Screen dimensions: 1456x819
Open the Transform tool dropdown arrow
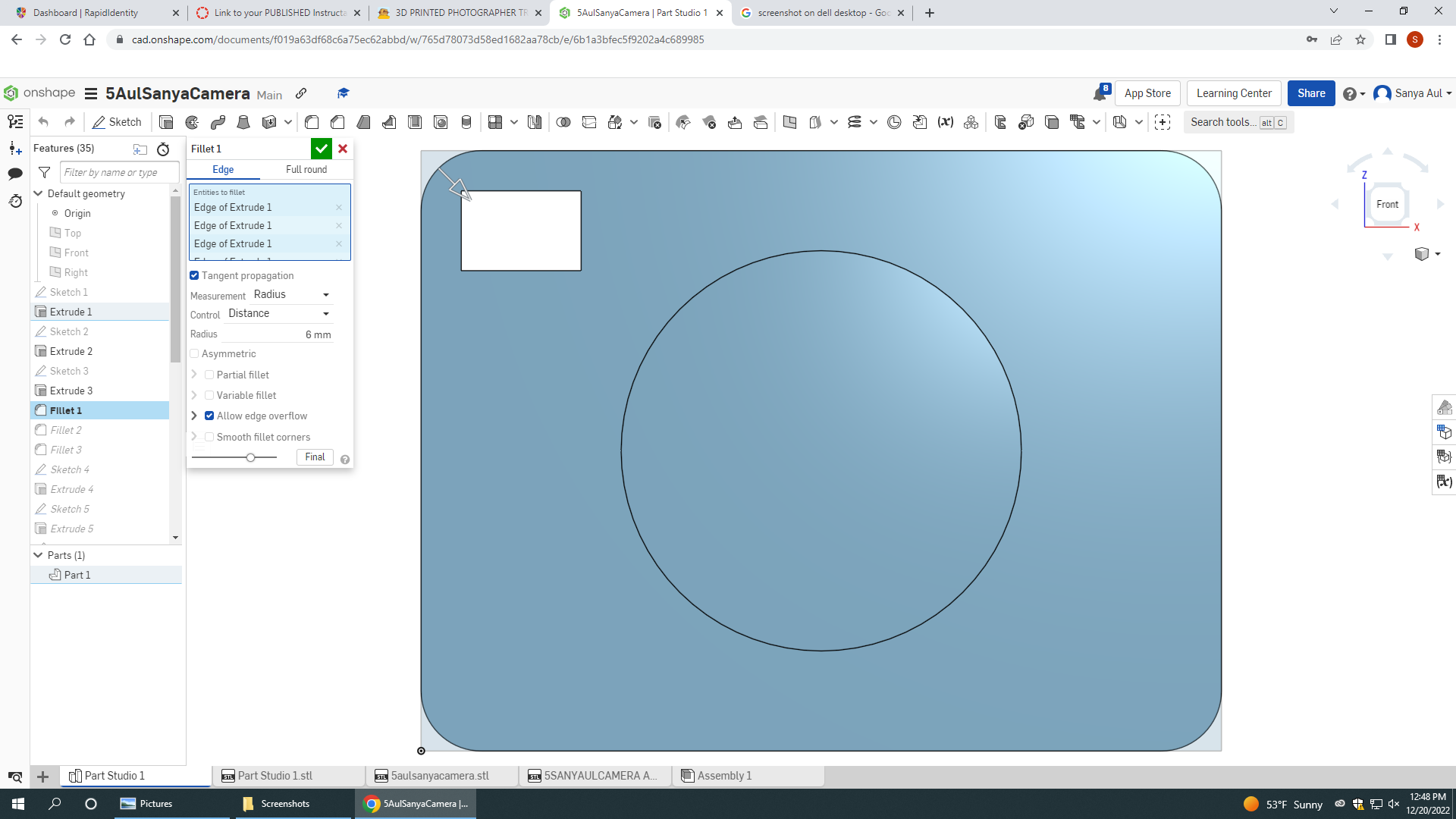634,122
